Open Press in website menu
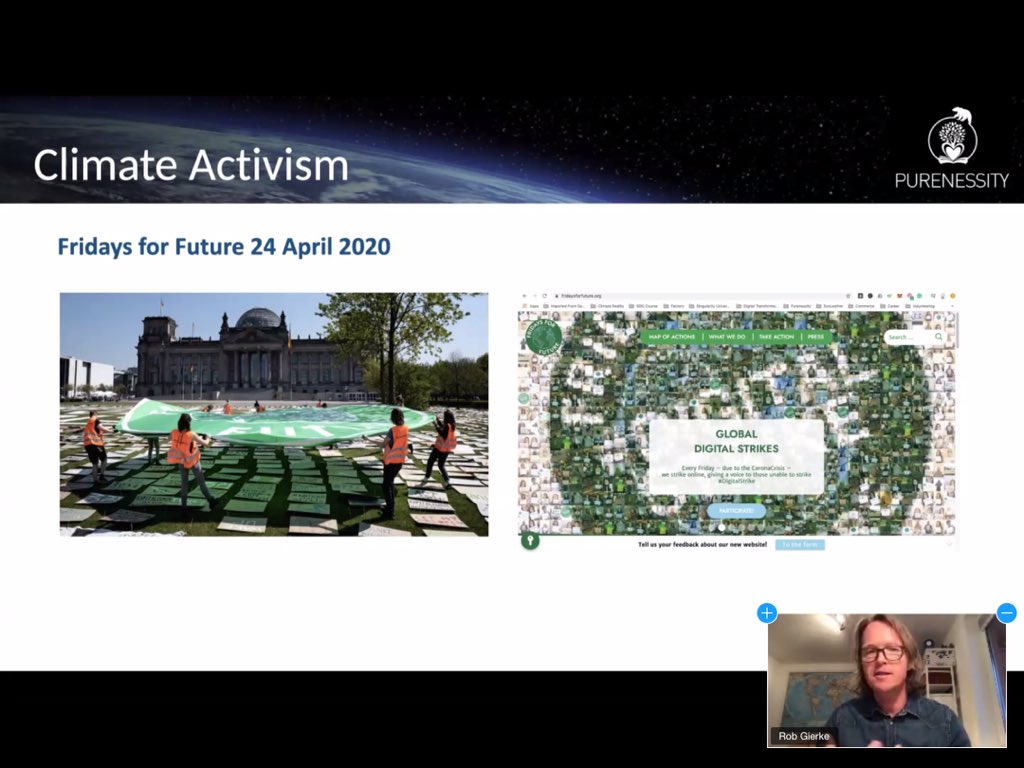This screenshot has width=1024, height=768. [x=816, y=336]
